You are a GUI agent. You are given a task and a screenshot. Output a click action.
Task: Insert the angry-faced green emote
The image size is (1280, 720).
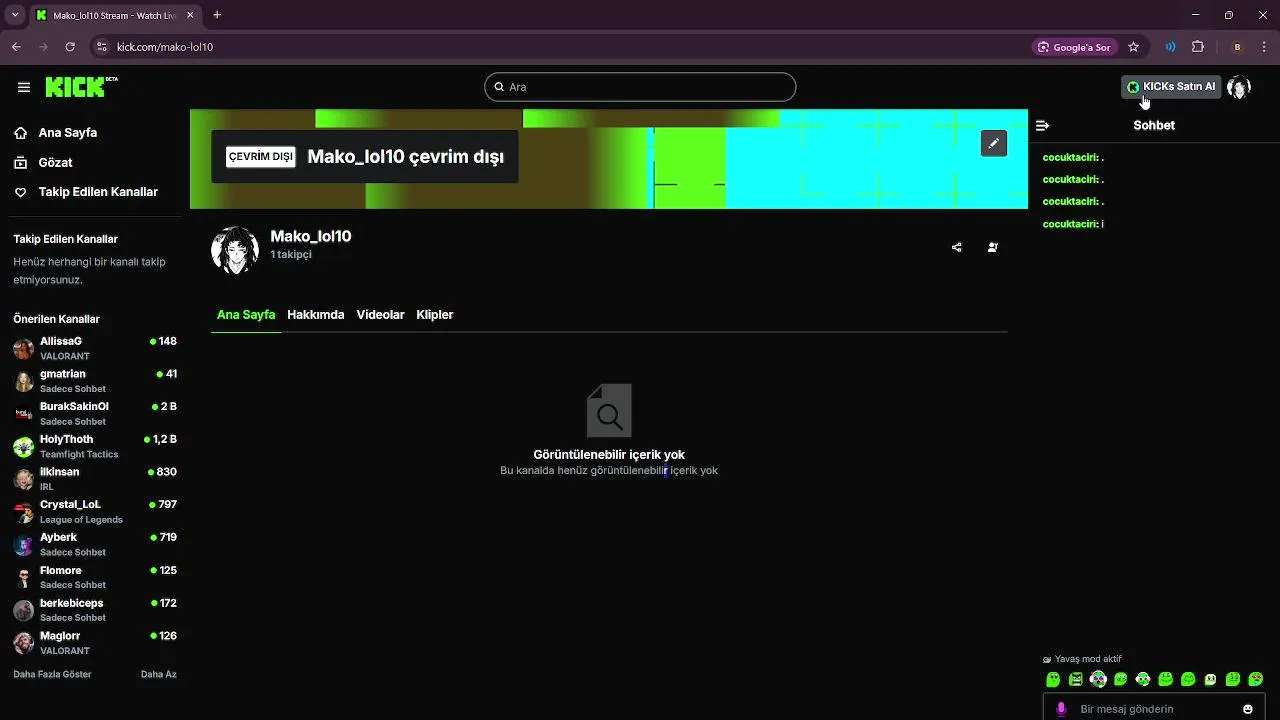(1076, 679)
